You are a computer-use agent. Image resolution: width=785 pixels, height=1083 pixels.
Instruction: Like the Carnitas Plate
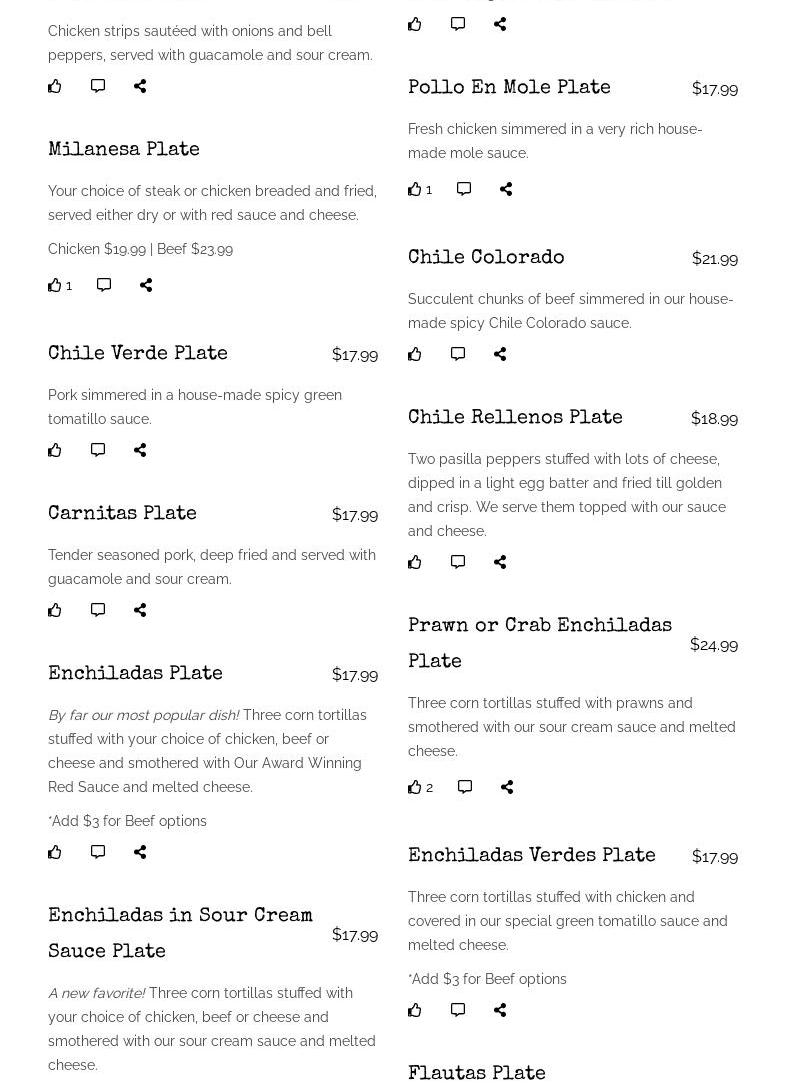click(55, 610)
